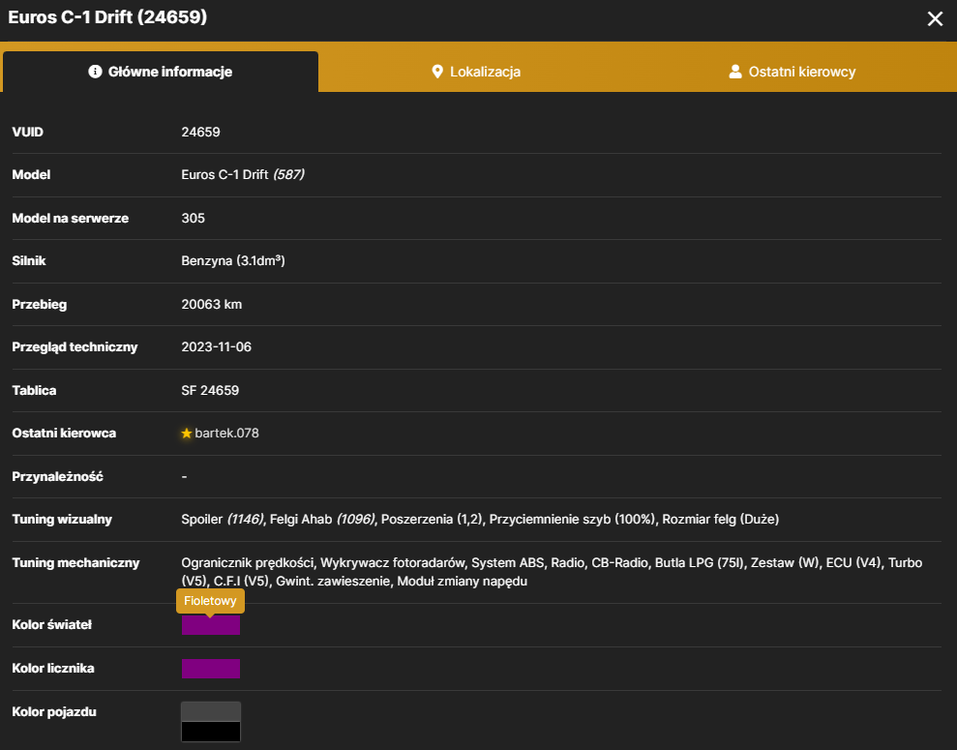Screen dimensions: 957x750
Task: Click the Fioletowy tooltip label
Action: click(210, 601)
